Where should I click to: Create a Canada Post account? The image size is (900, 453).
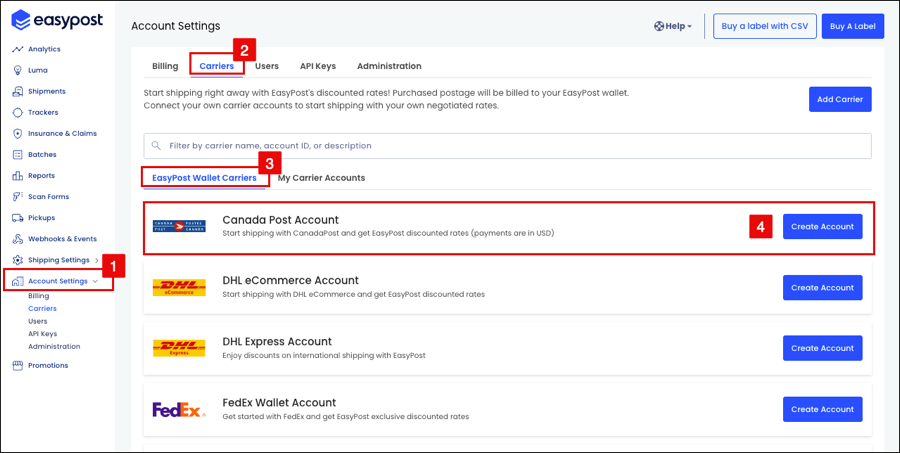pos(823,227)
